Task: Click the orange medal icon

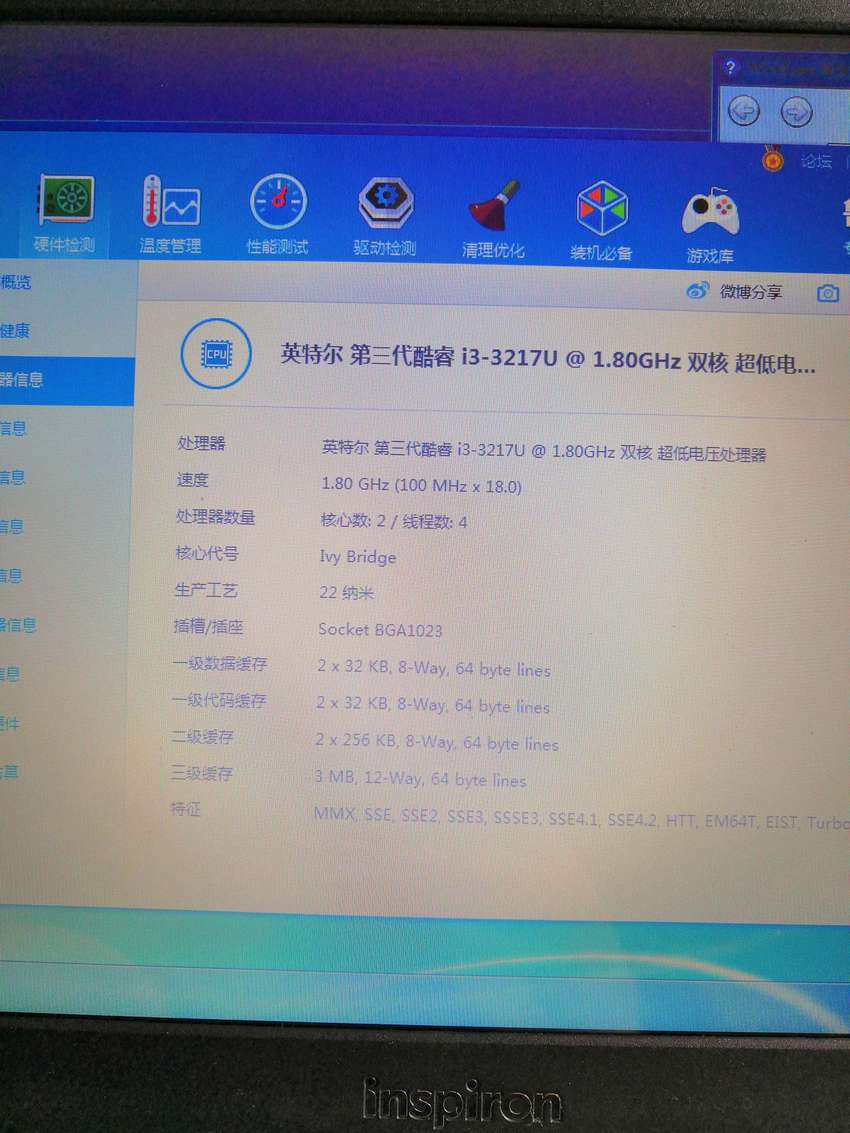Action: [773, 158]
